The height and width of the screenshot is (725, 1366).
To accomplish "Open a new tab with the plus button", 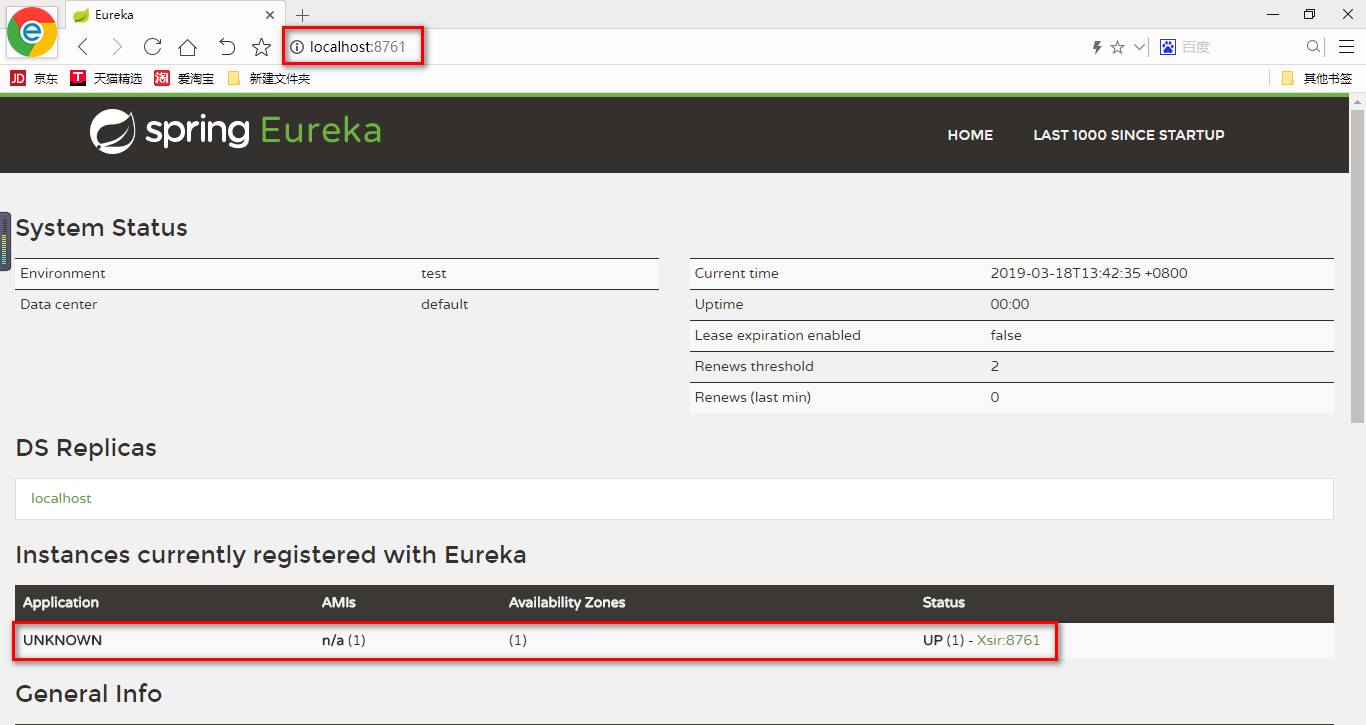I will 303,15.
